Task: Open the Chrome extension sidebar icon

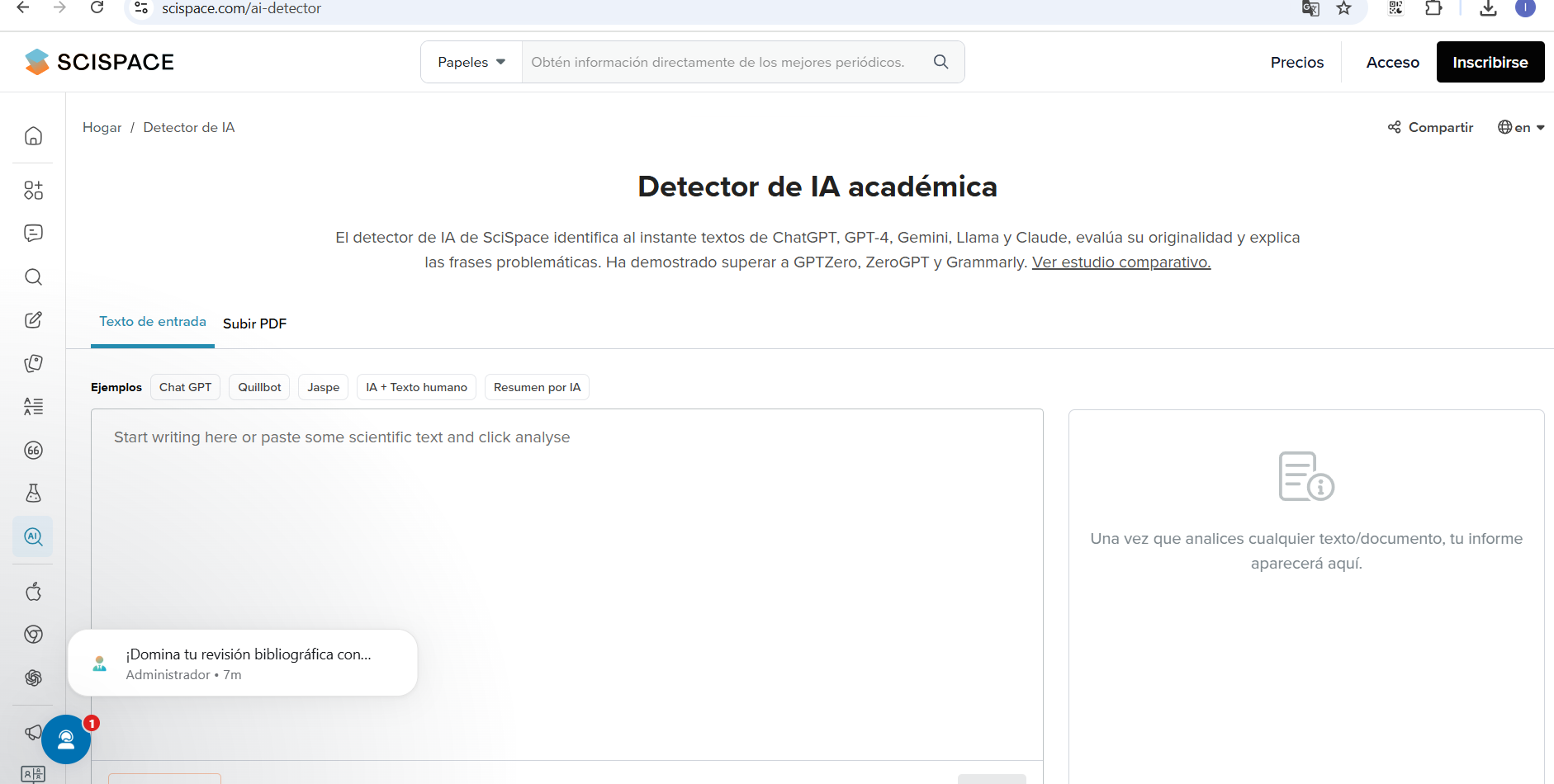Action: coord(33,635)
